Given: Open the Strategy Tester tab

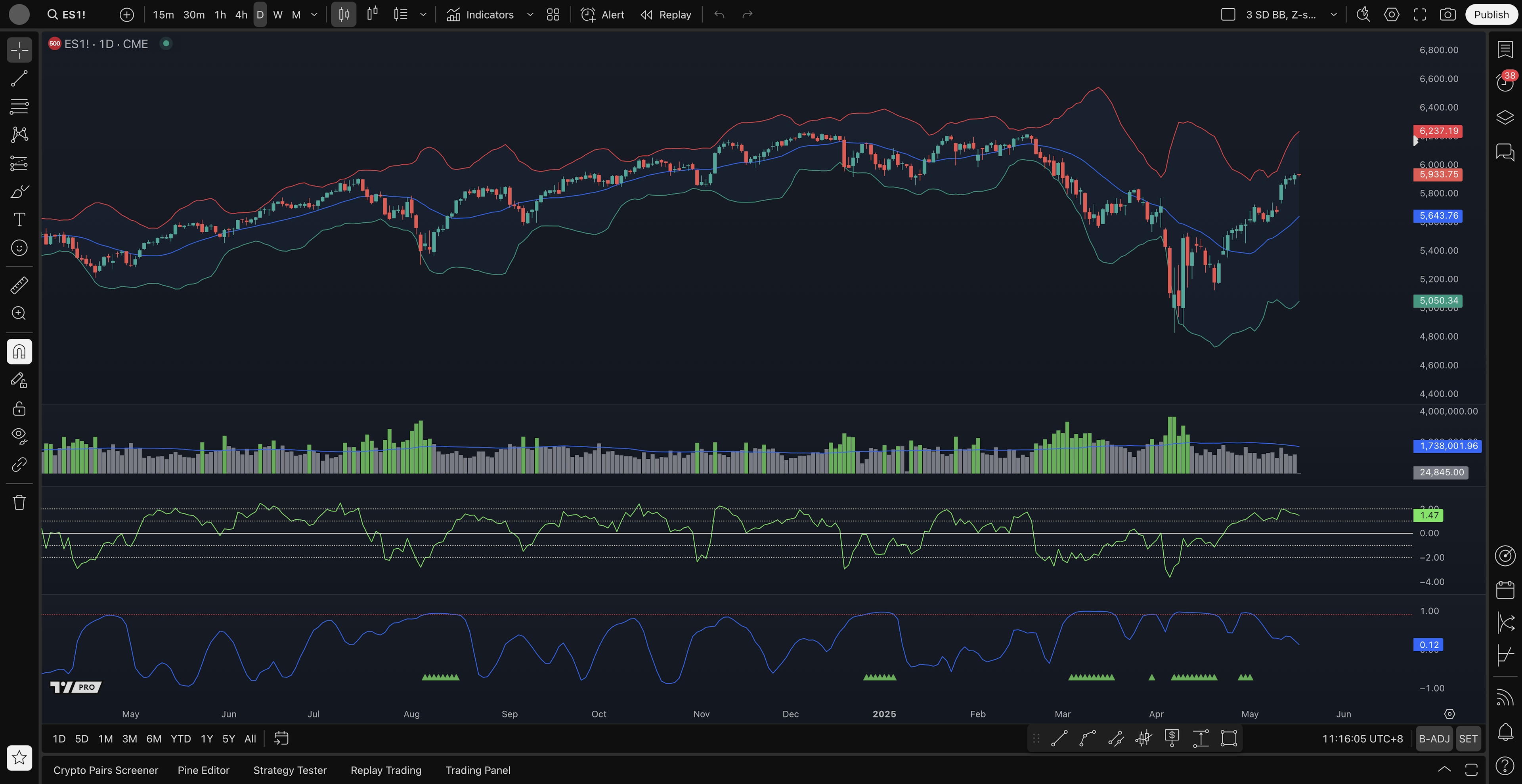Looking at the screenshot, I should [x=289, y=770].
